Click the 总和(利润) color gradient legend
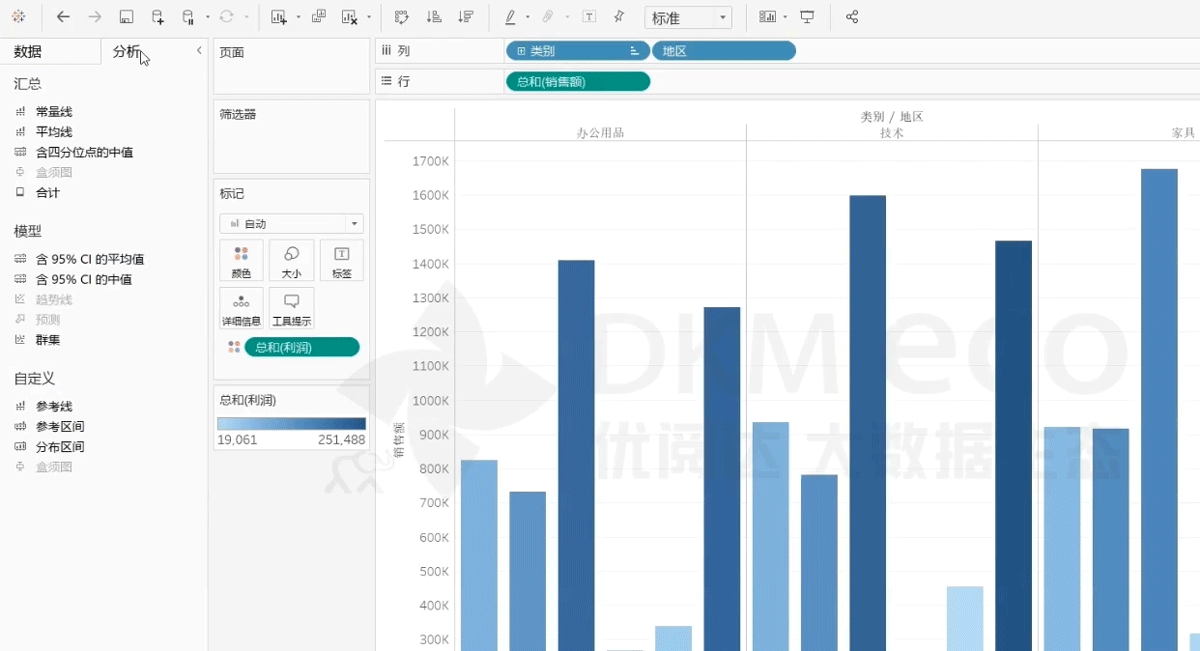Screen dimensions: 1200x651 click(291, 424)
